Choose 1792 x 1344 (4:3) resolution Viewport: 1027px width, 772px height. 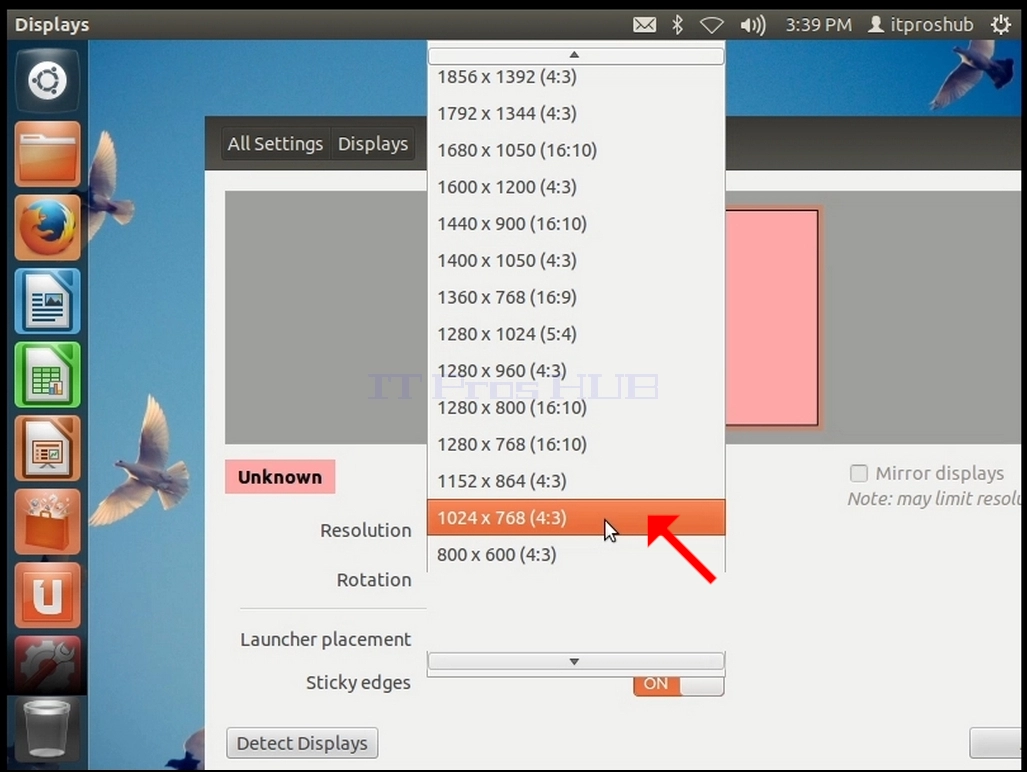tap(576, 113)
